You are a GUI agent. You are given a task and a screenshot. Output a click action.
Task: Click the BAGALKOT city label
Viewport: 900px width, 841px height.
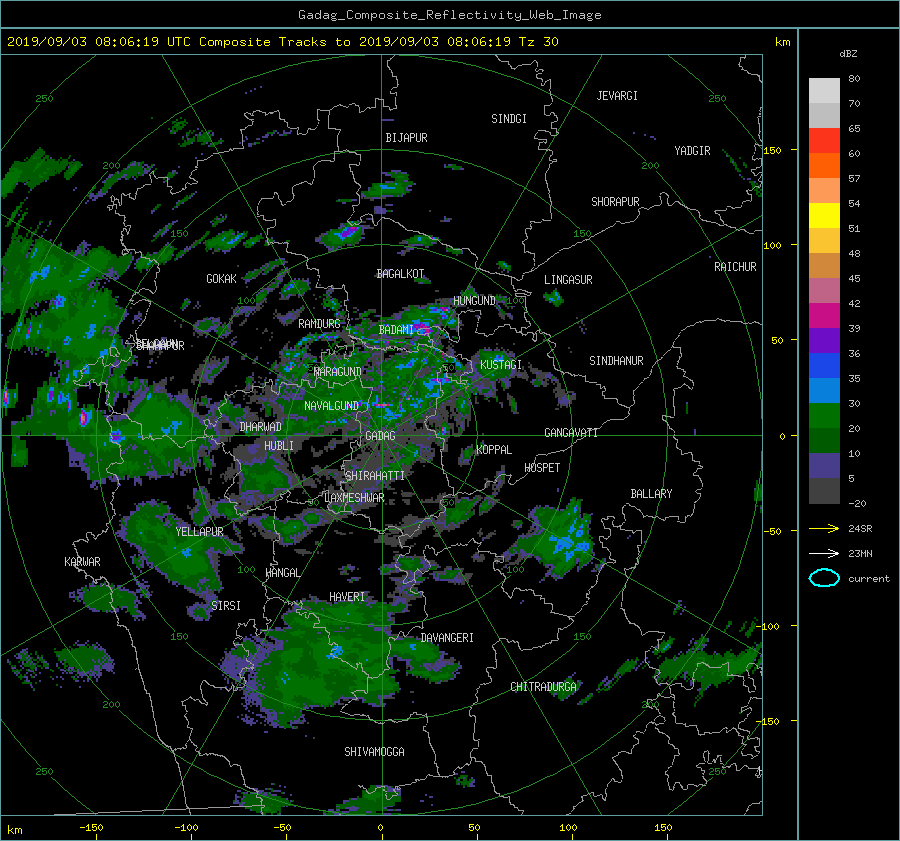400,274
